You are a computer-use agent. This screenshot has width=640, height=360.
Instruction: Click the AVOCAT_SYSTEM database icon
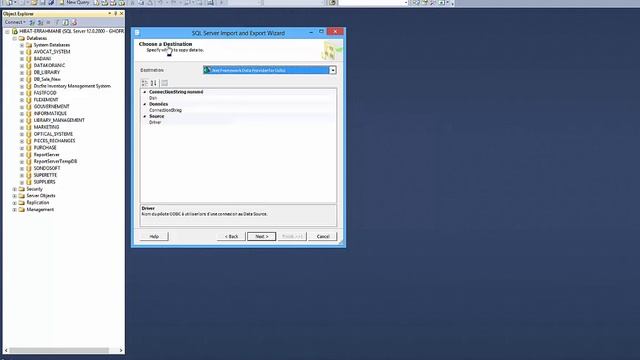tap(29, 52)
